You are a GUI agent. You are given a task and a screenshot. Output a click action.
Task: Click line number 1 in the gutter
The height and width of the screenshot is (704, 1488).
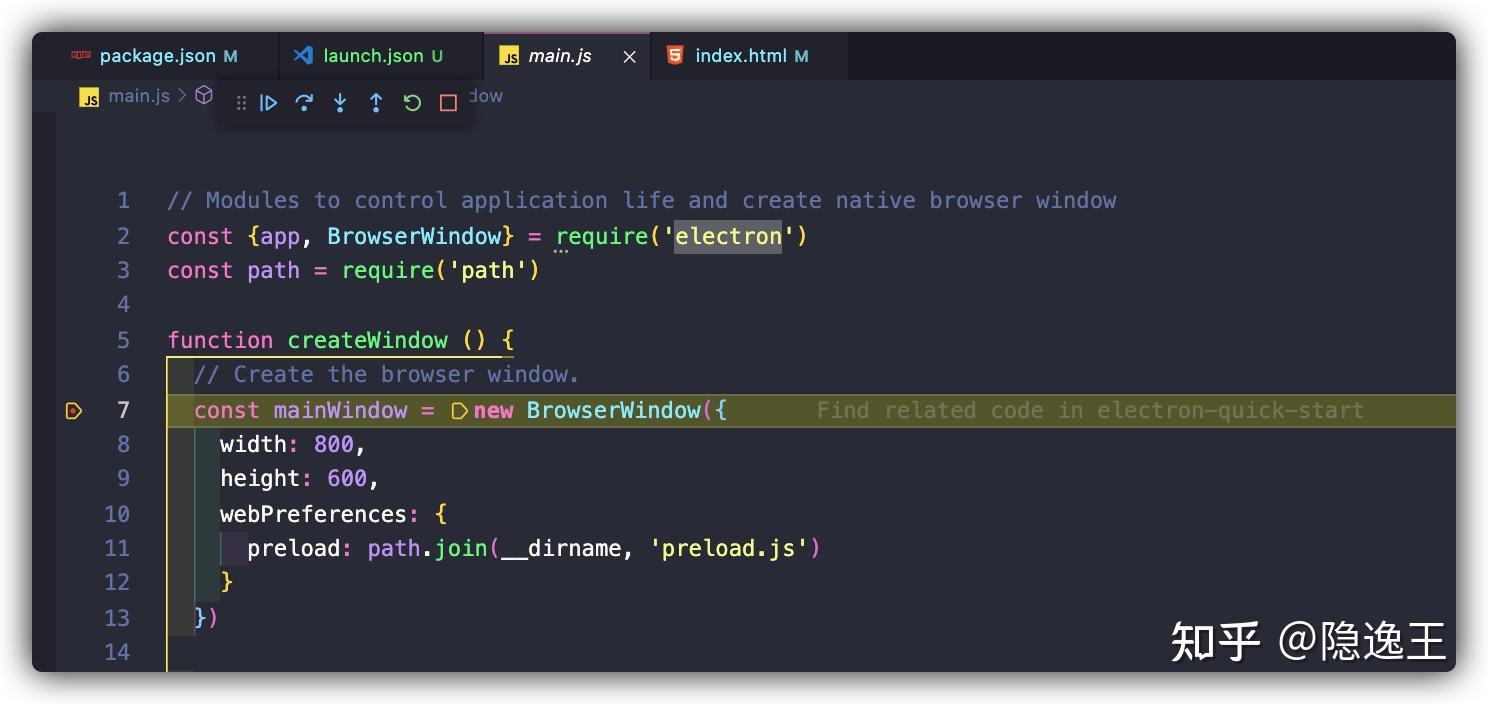tap(123, 200)
